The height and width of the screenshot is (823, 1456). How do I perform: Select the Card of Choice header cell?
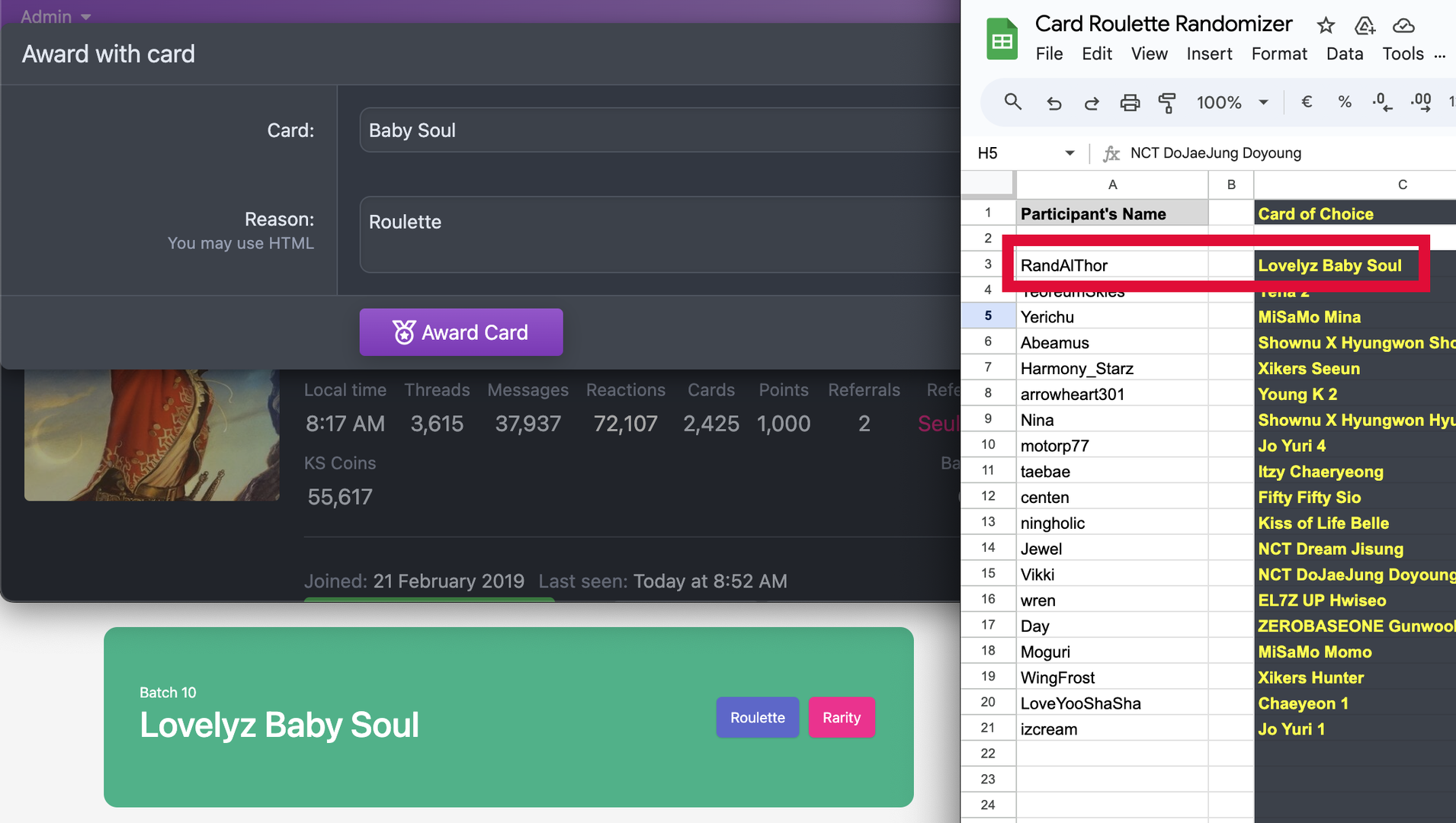pyautogui.click(x=1355, y=214)
